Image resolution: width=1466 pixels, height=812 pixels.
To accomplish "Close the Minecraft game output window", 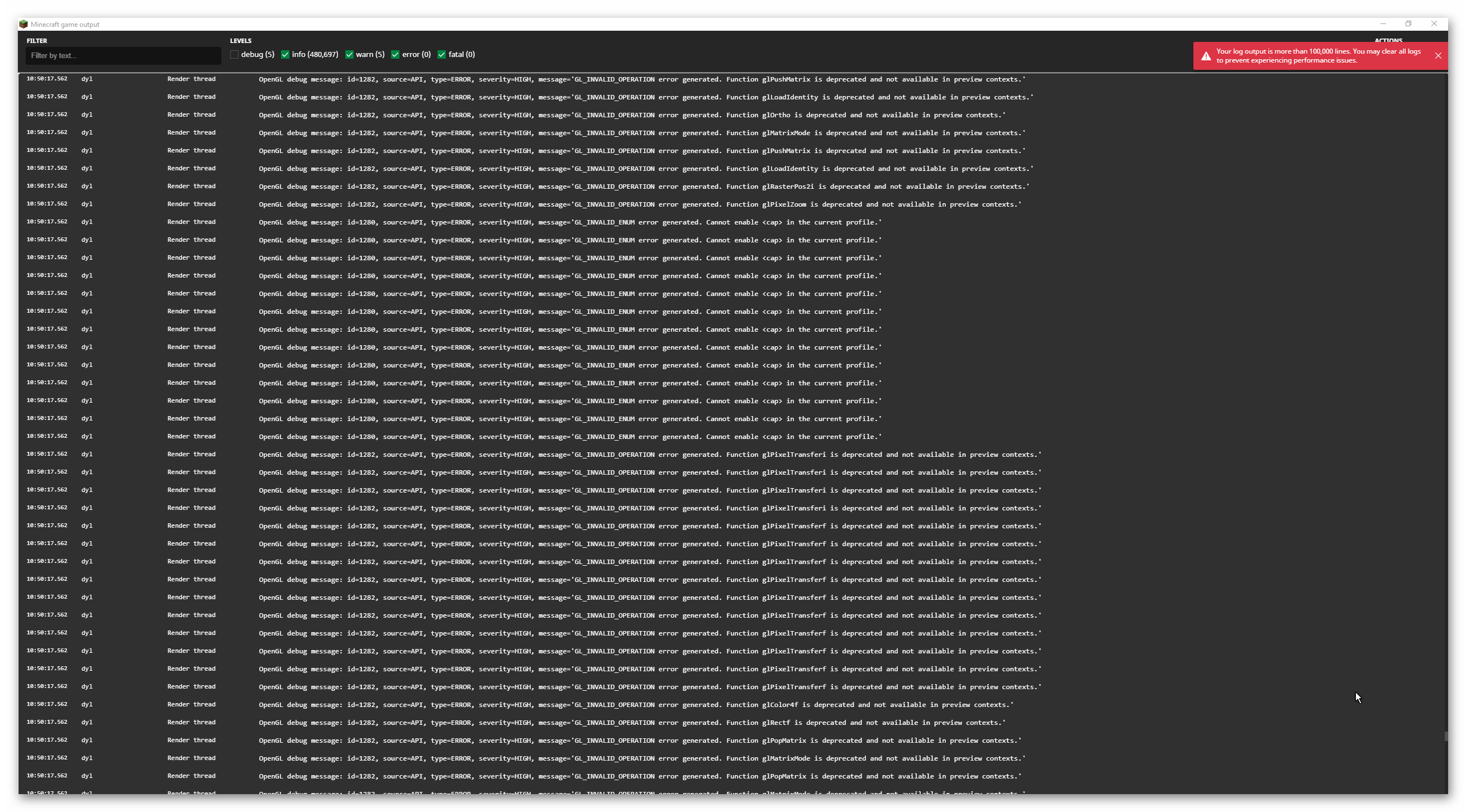I will tap(1434, 24).
